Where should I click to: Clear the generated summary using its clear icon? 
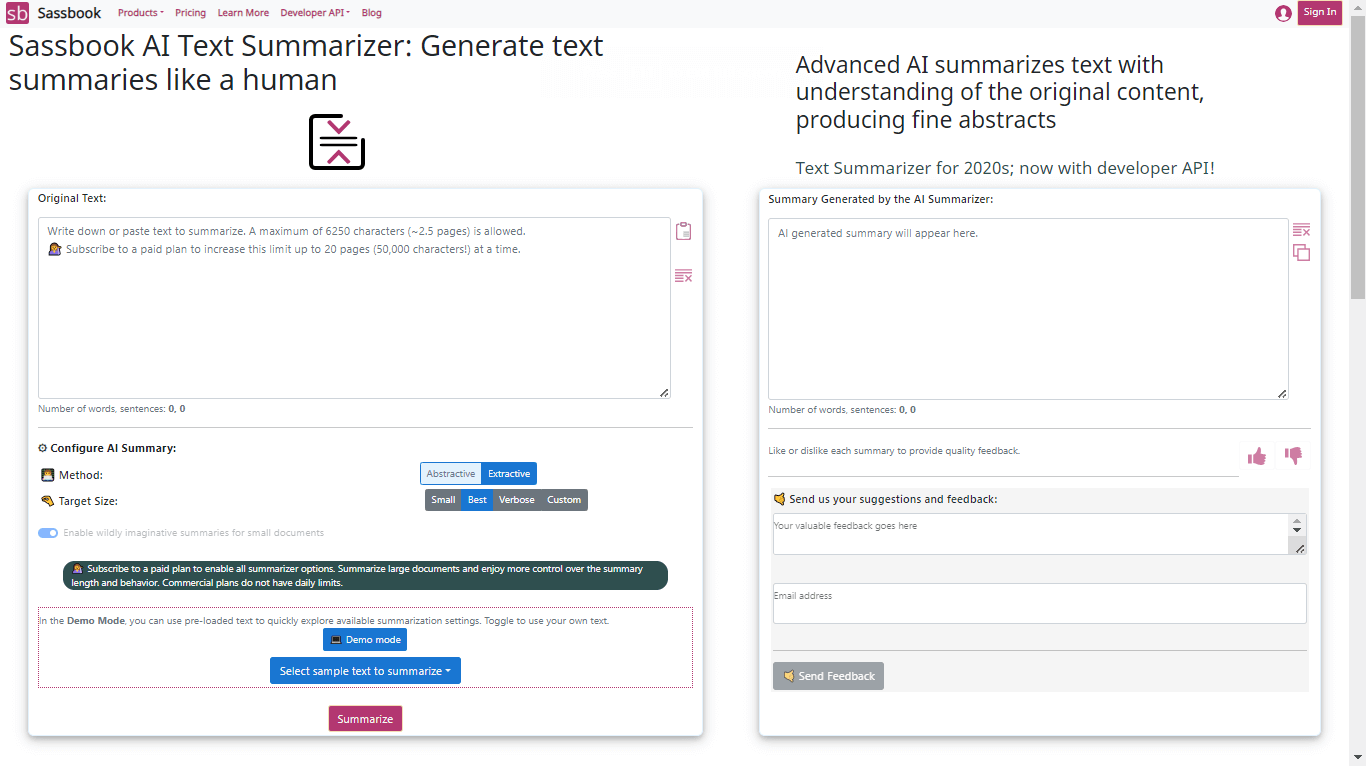point(1301,230)
